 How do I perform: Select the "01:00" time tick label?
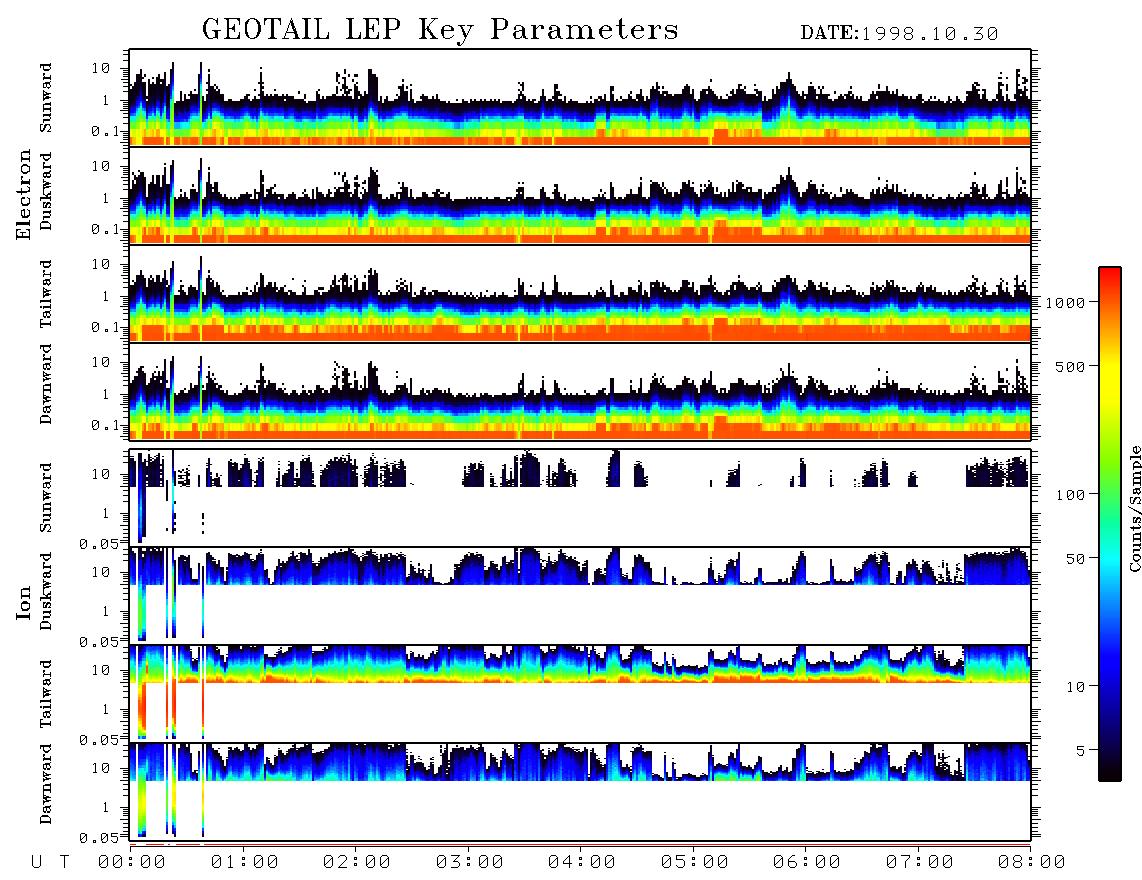(x=245, y=863)
